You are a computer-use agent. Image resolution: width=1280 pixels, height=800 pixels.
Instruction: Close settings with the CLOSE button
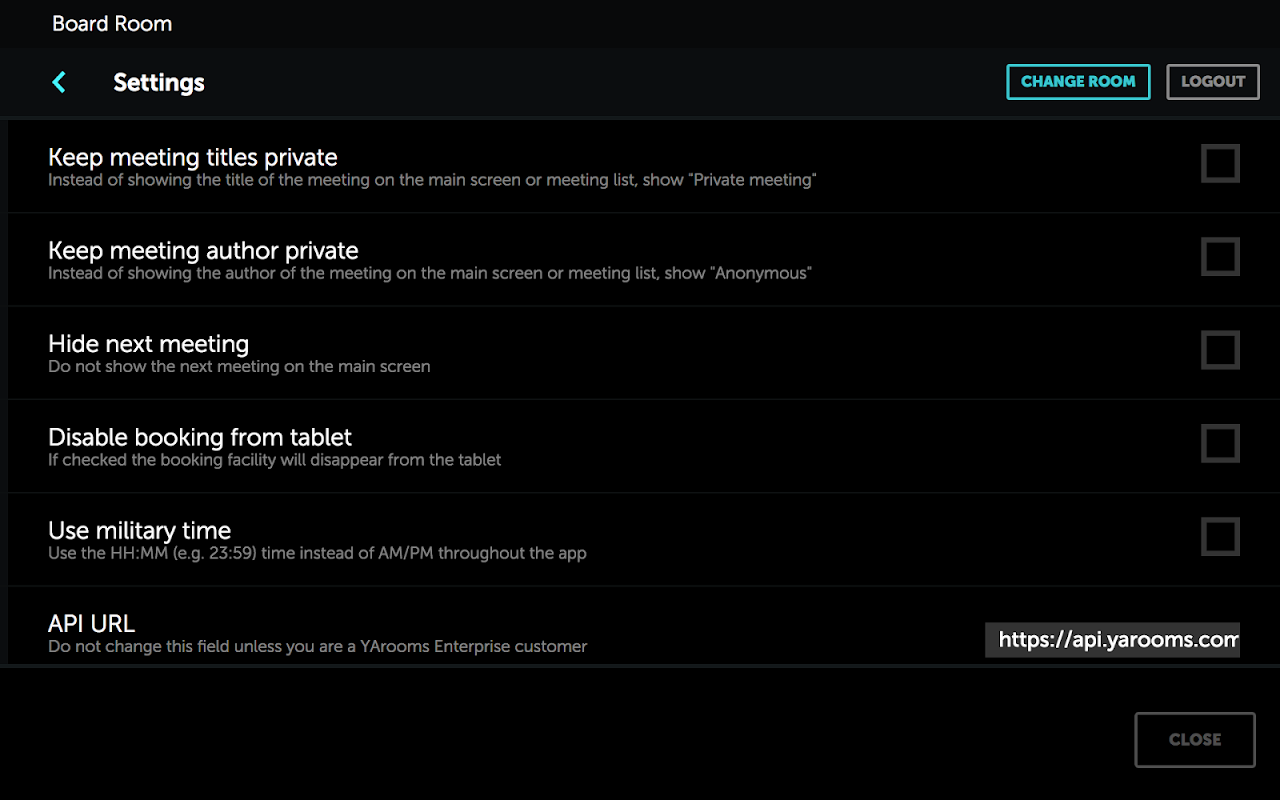(x=1194, y=740)
